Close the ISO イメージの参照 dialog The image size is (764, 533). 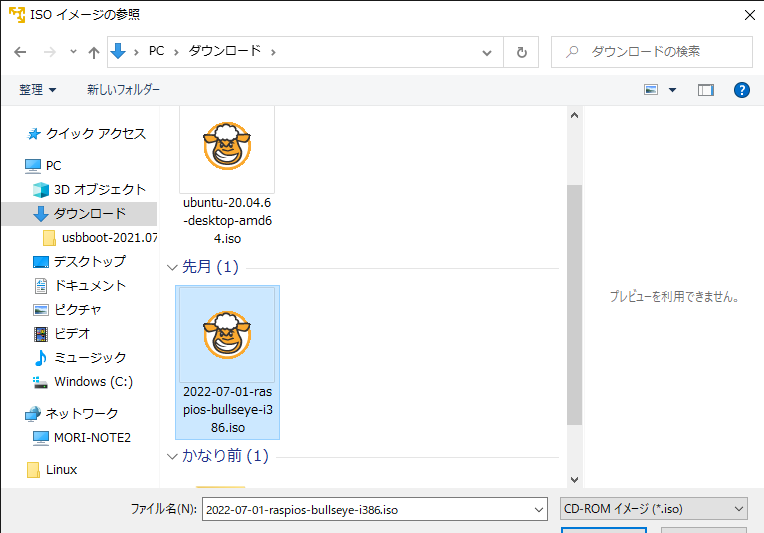[x=750, y=15]
